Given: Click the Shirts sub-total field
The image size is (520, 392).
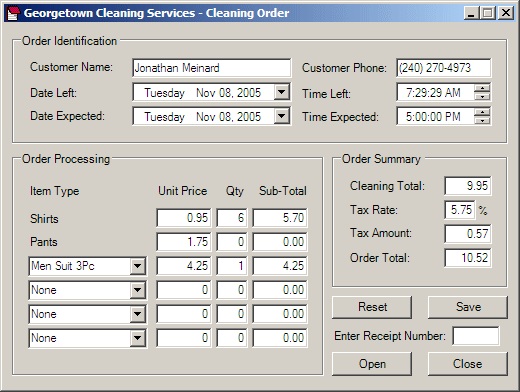Looking at the screenshot, I should (x=280, y=218).
